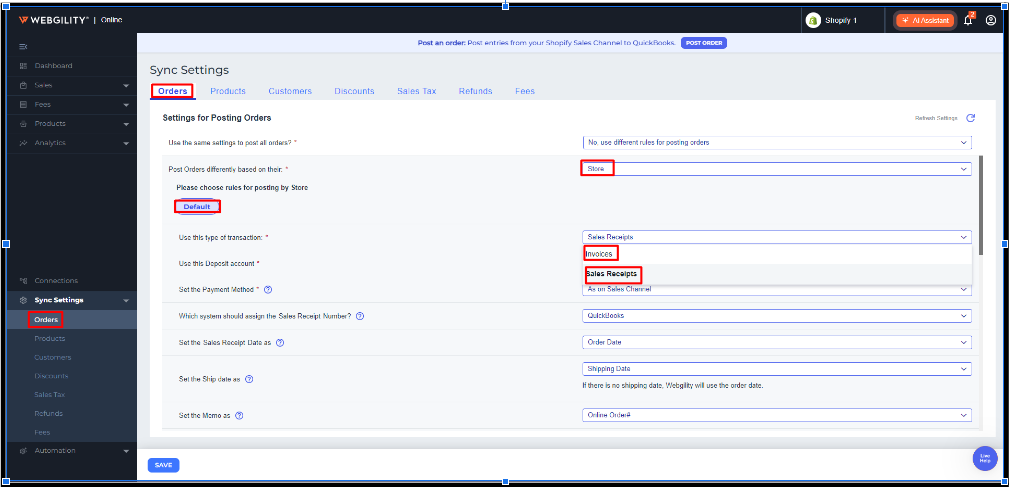The height and width of the screenshot is (487, 1009).
Task: Expand the Automation sidebar section
Action: coord(126,451)
